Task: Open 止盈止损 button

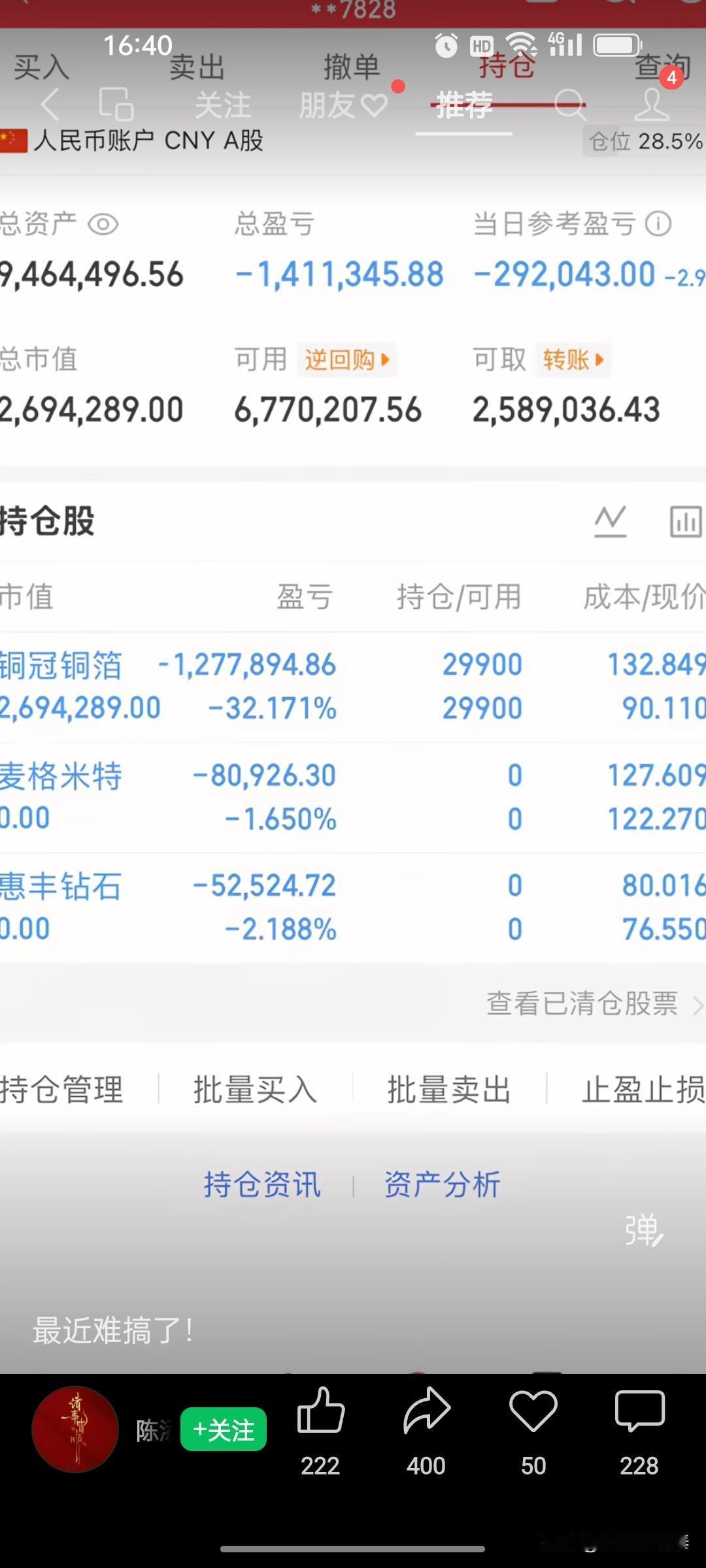Action: pos(643,1090)
